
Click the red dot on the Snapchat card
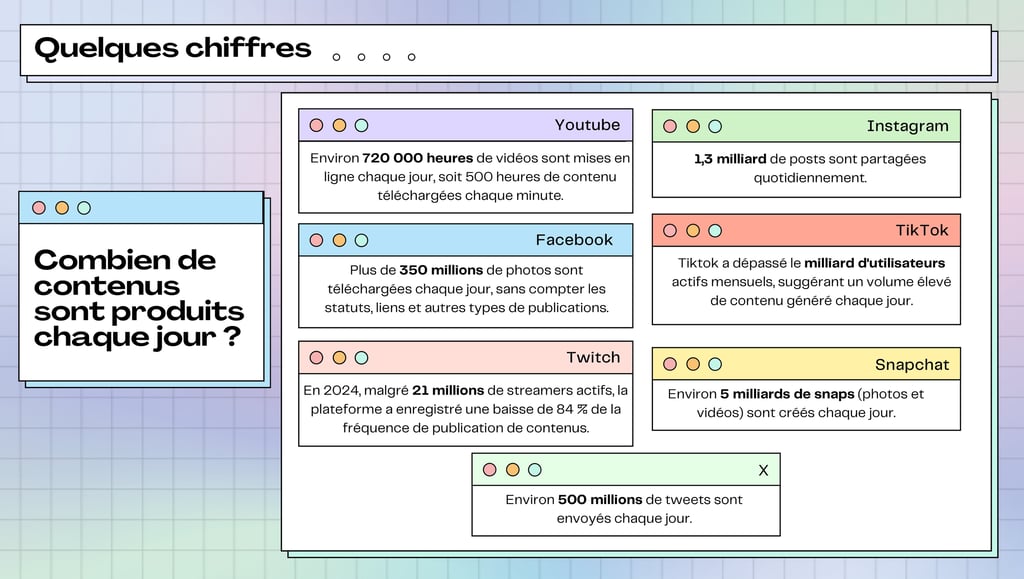670,364
